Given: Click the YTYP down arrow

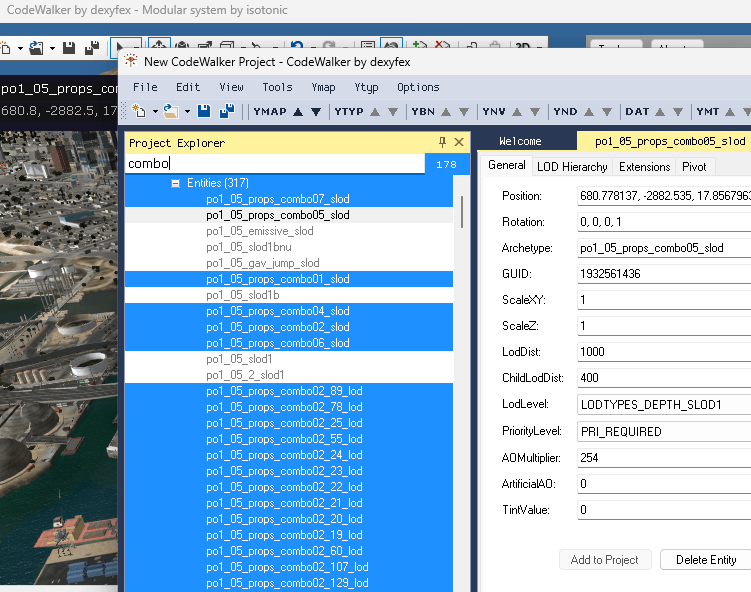Looking at the screenshot, I should (x=393, y=112).
